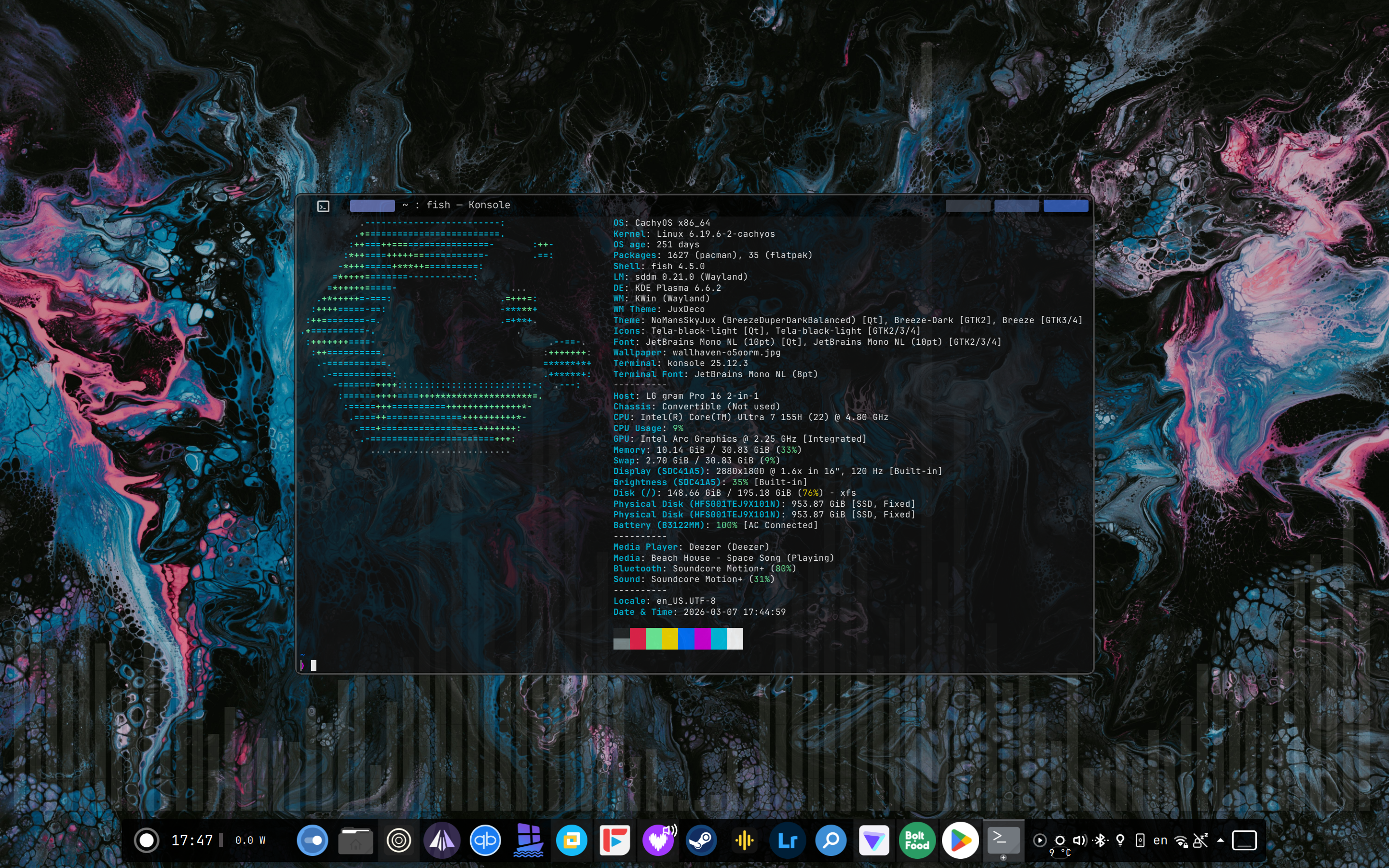Expand hidden system tray icons arrow
1389x868 pixels.
pos(1220,841)
